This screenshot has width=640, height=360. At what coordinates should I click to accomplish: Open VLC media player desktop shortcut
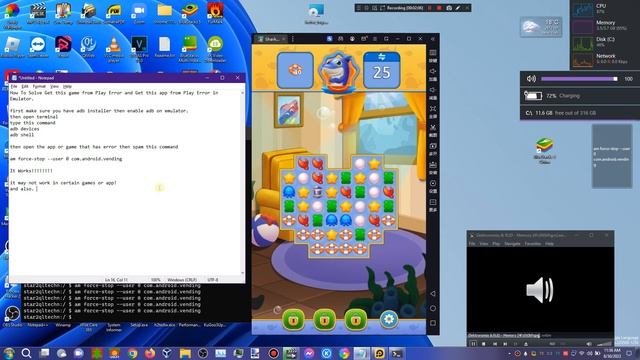113,49
